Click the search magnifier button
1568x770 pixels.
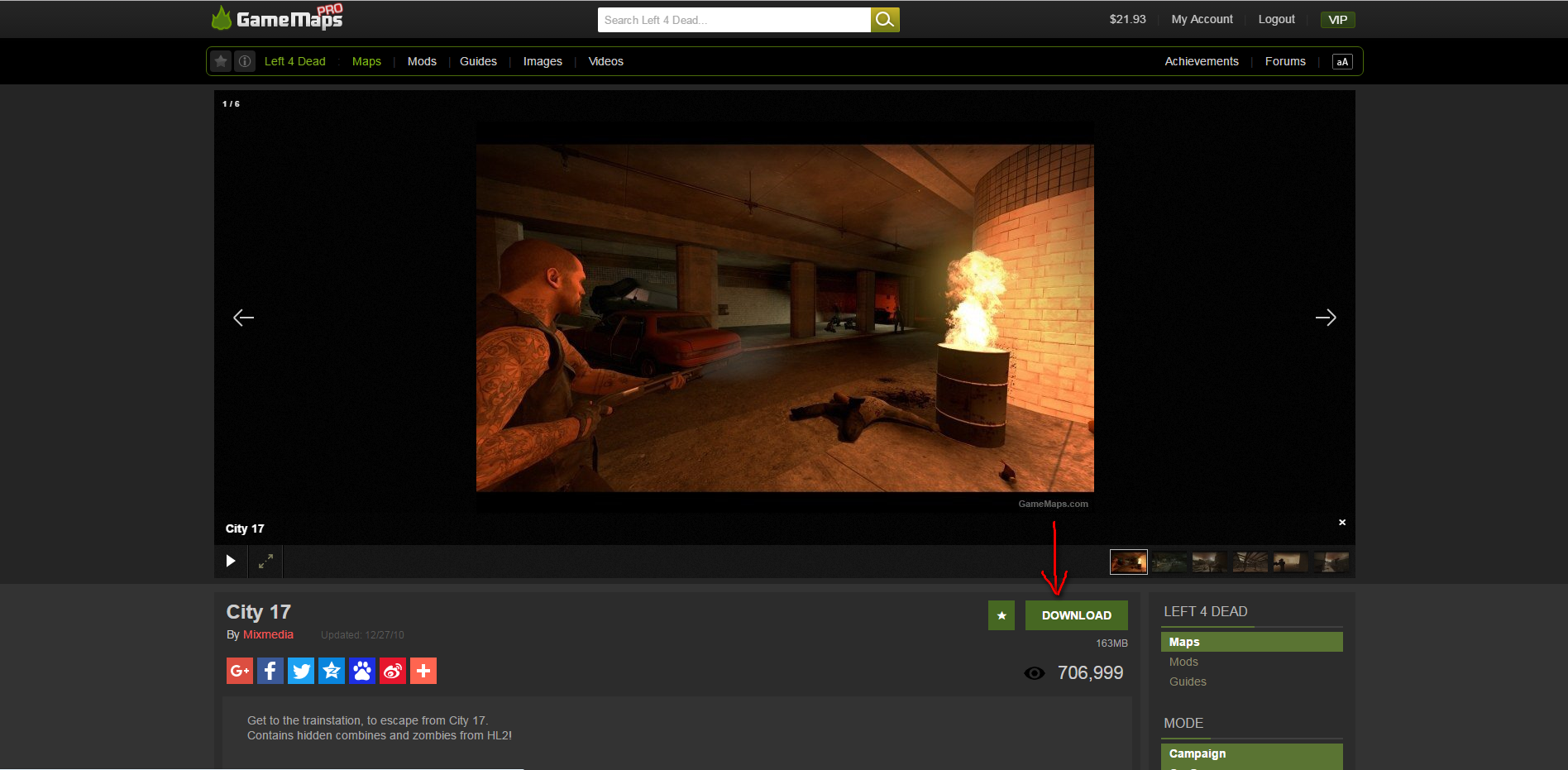(885, 20)
